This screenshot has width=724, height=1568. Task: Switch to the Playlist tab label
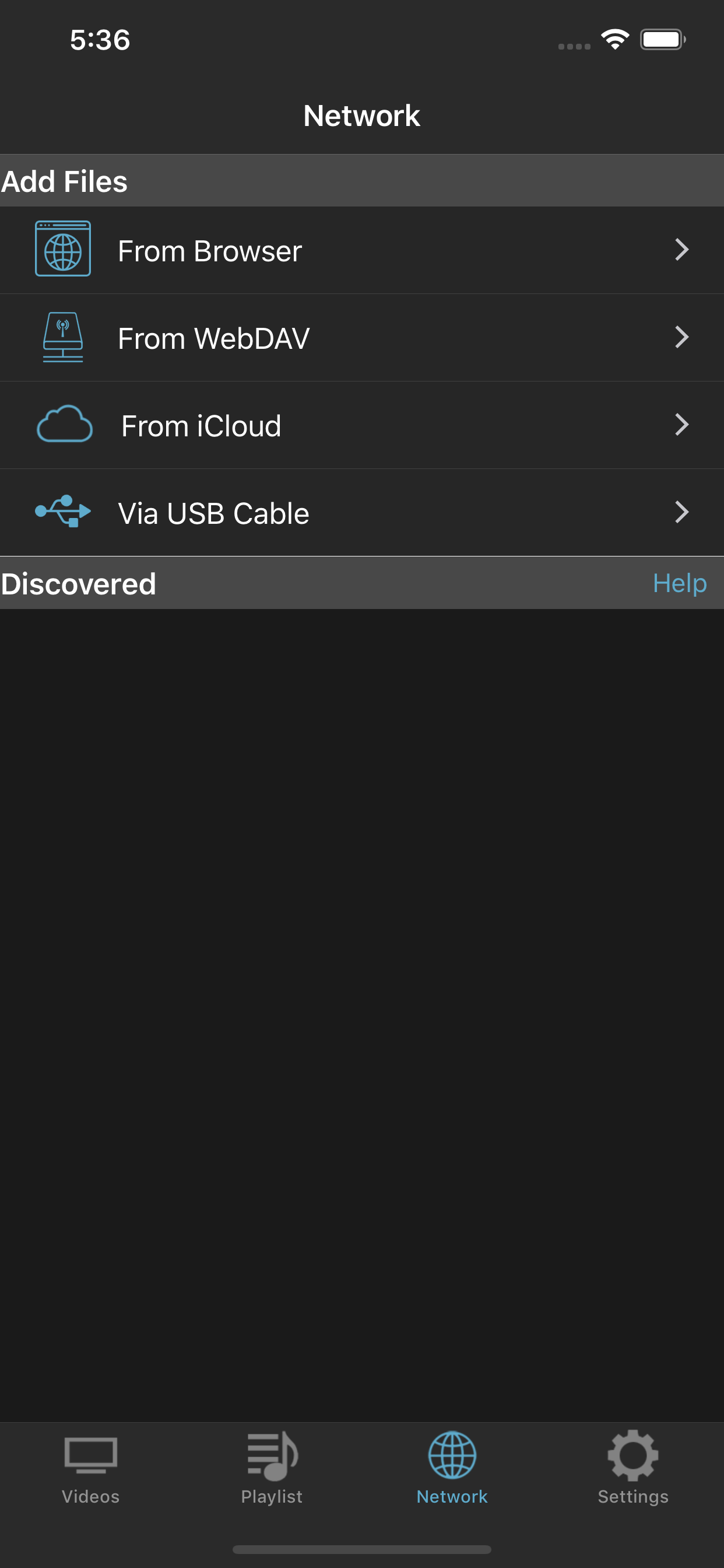[x=272, y=1497]
